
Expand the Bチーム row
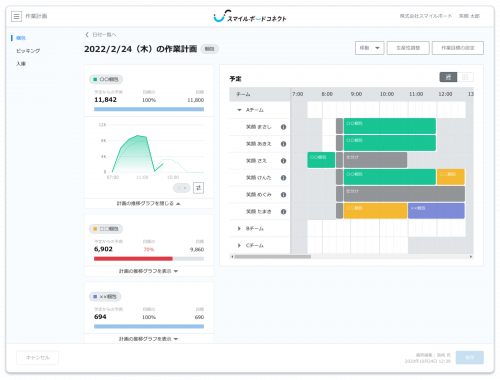coord(239,229)
